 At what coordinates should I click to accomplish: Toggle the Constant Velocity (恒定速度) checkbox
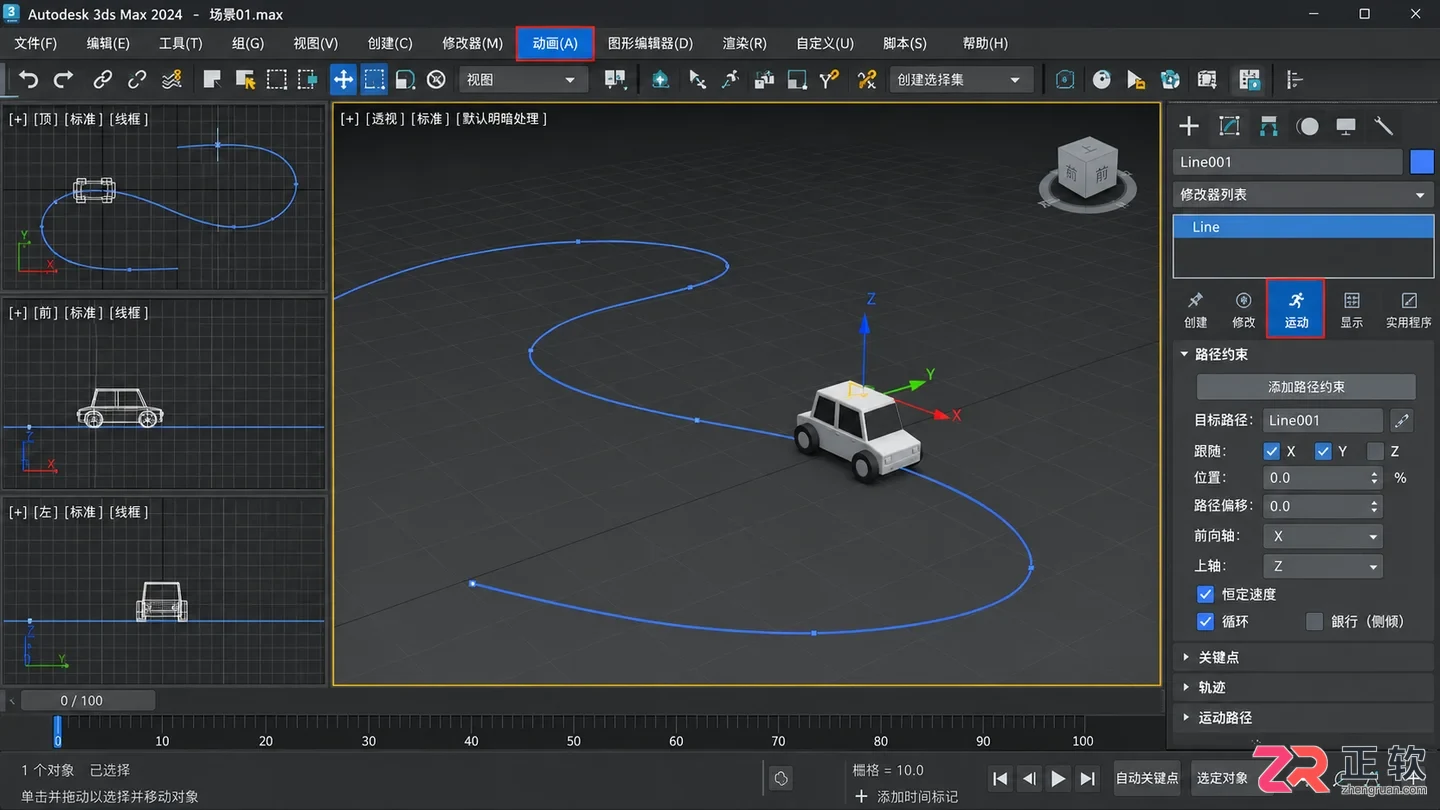[x=1205, y=594]
